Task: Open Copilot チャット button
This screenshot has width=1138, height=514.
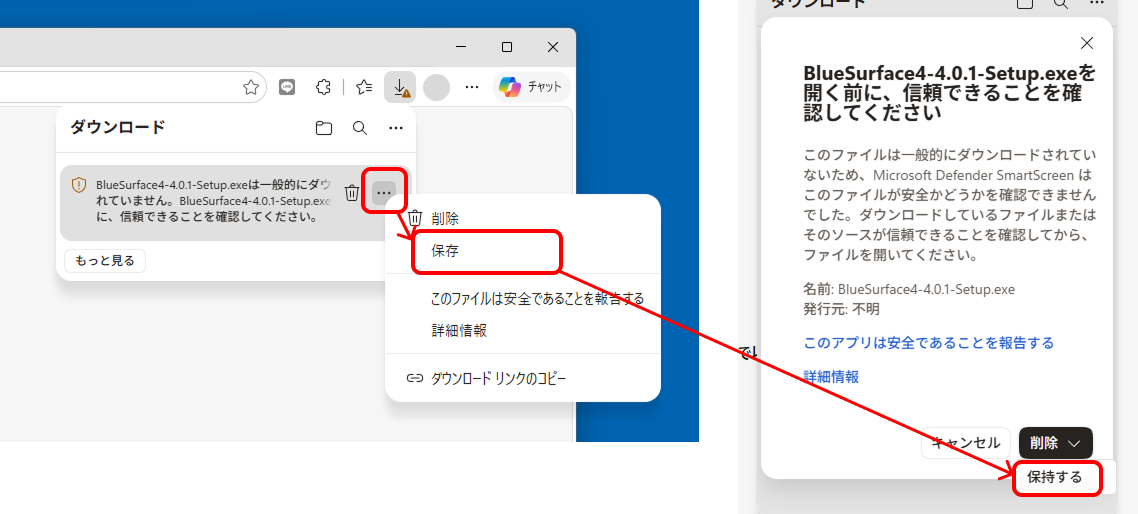Action: [531, 87]
